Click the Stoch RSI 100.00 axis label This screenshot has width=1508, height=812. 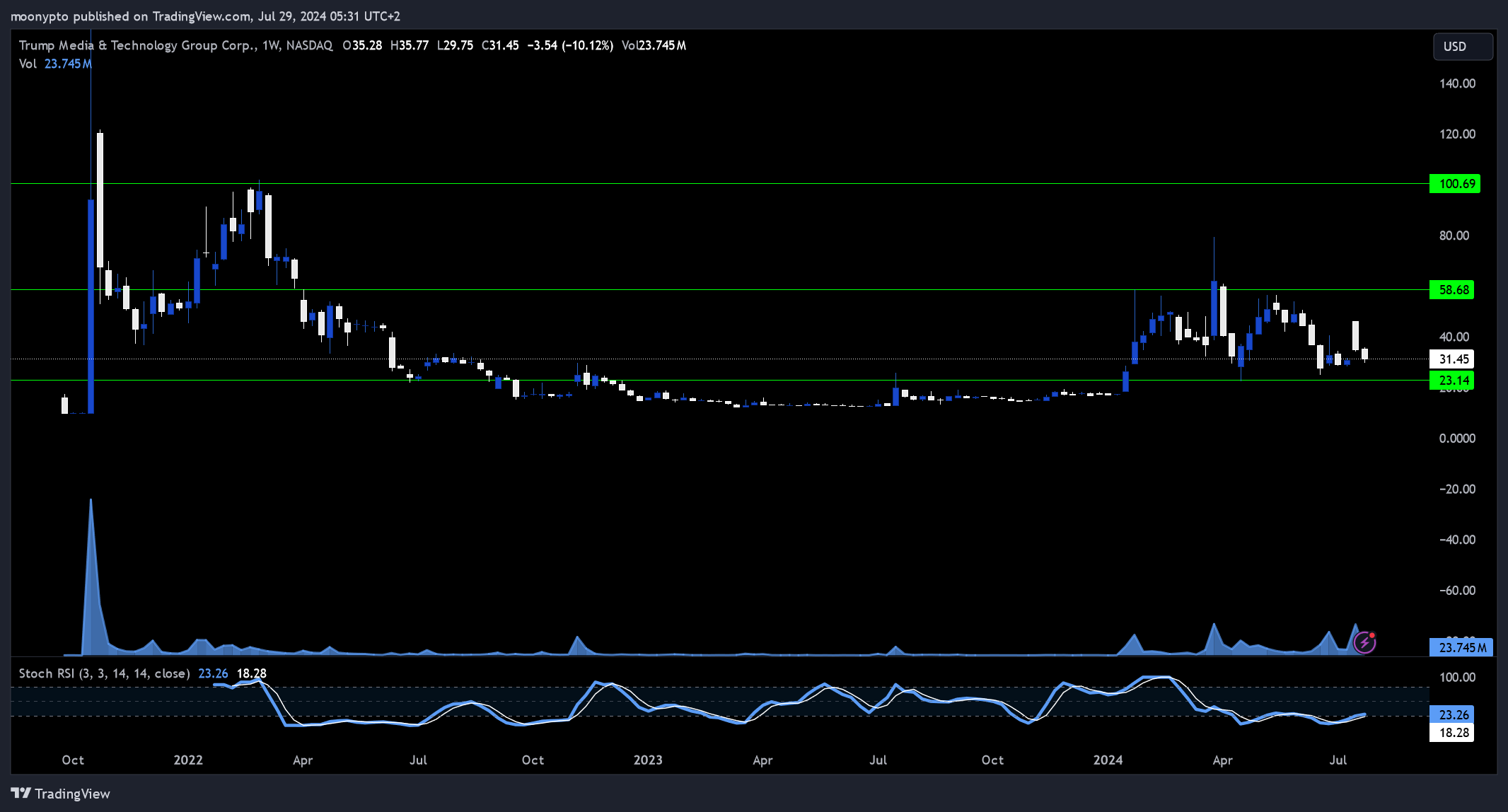point(1457,678)
